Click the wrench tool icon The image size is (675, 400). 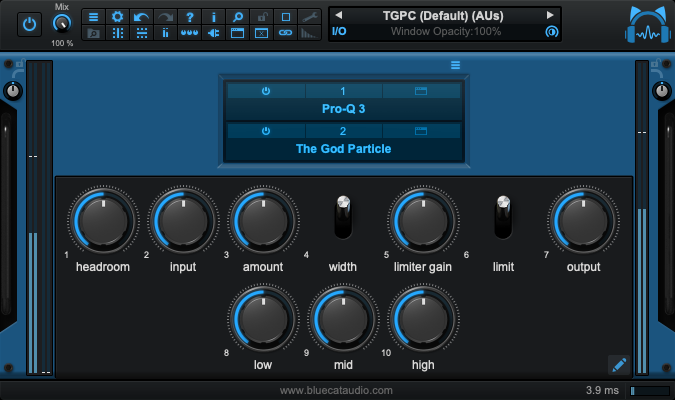310,17
